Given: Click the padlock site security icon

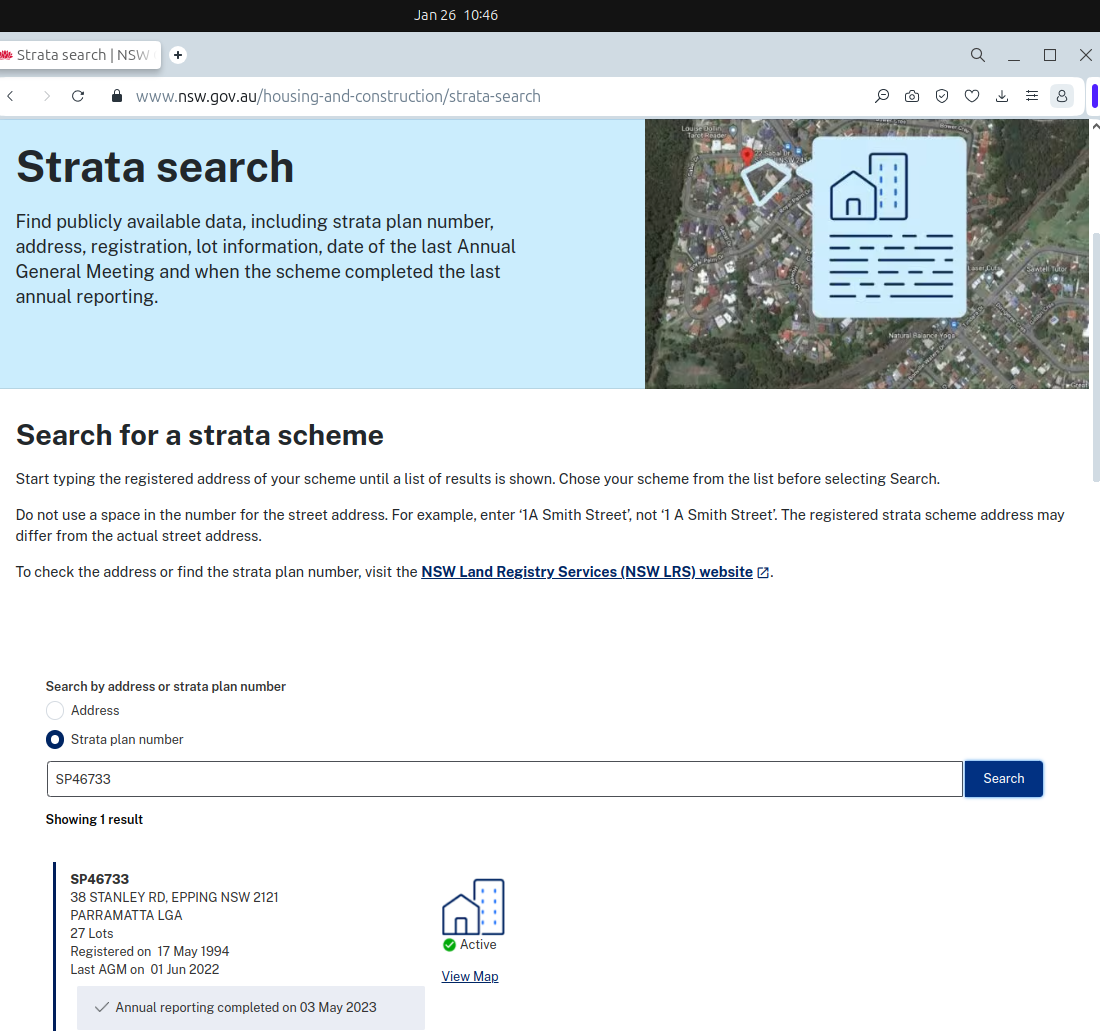Looking at the screenshot, I should [116, 96].
